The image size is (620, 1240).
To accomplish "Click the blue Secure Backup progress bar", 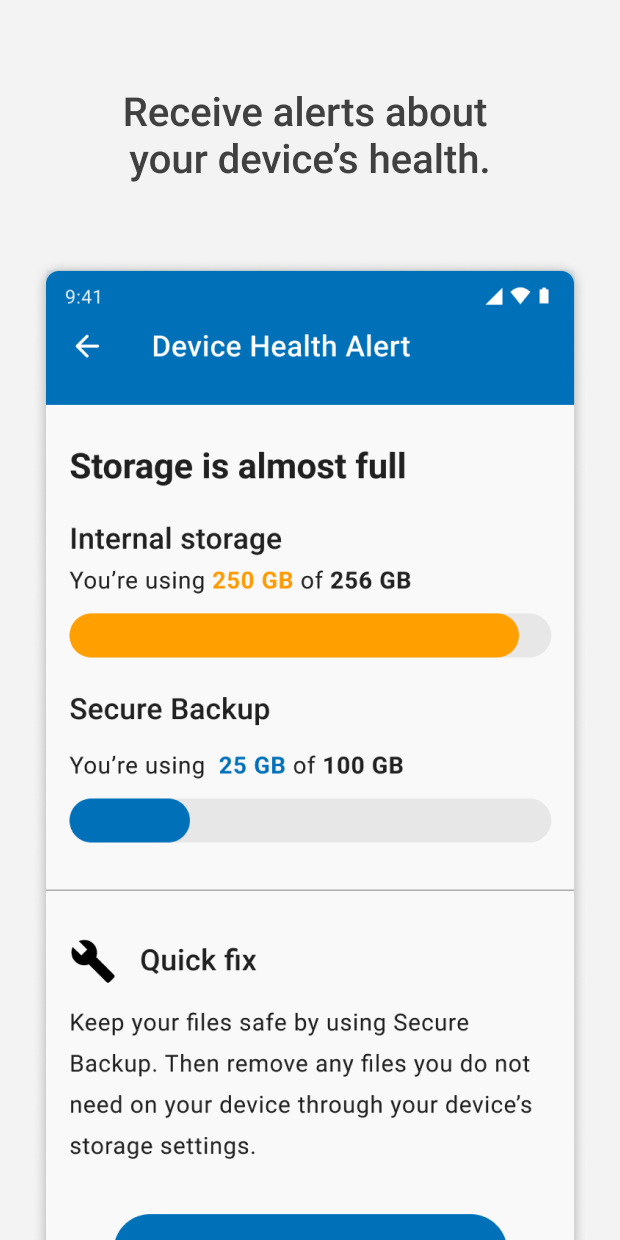I will 129,820.
